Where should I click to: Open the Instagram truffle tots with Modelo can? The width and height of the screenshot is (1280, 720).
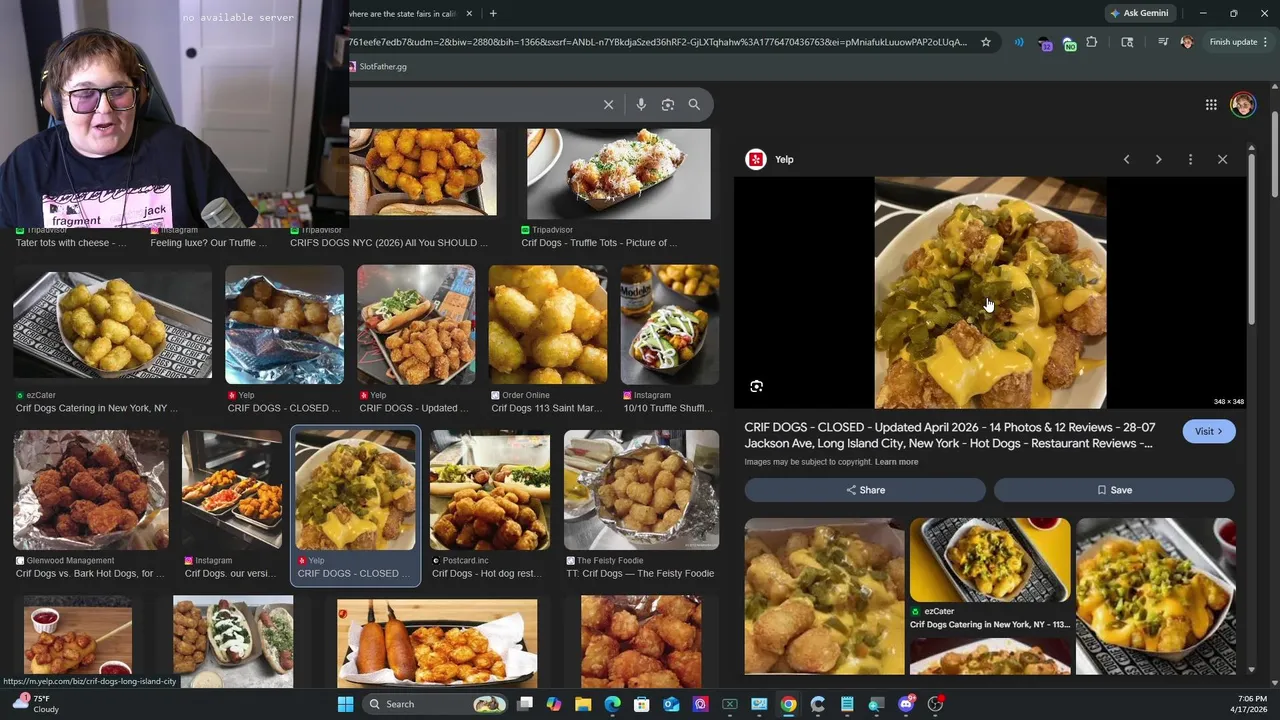click(x=670, y=325)
